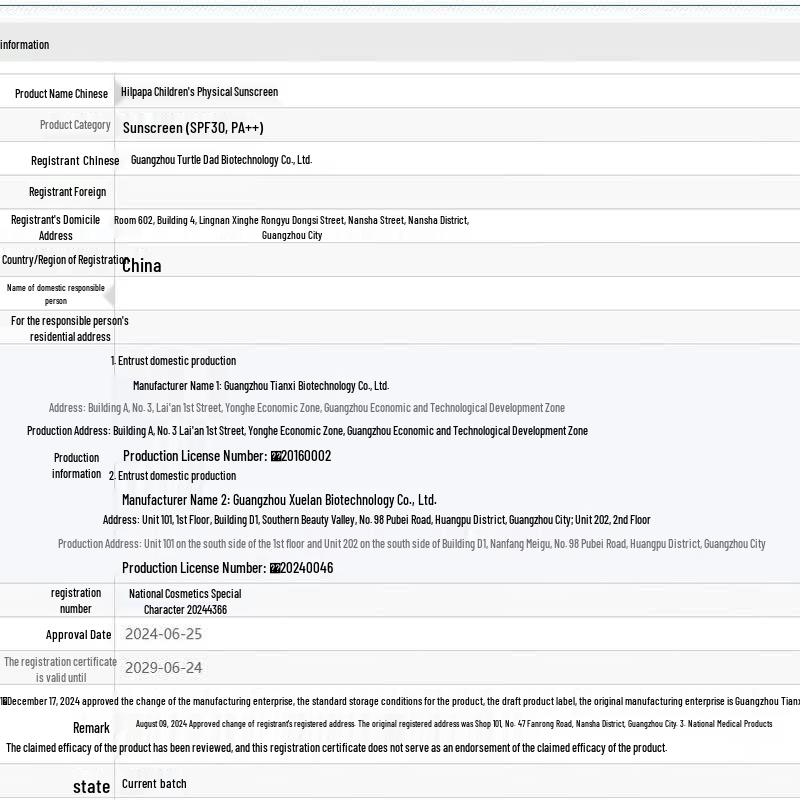Click the 'information' section header text
This screenshot has height=800, width=800.
pos(24,45)
